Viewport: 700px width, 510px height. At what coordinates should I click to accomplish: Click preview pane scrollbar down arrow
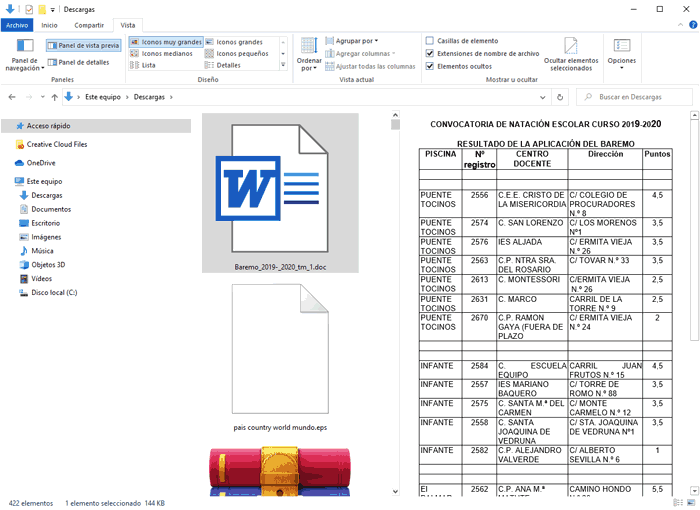[x=694, y=490]
